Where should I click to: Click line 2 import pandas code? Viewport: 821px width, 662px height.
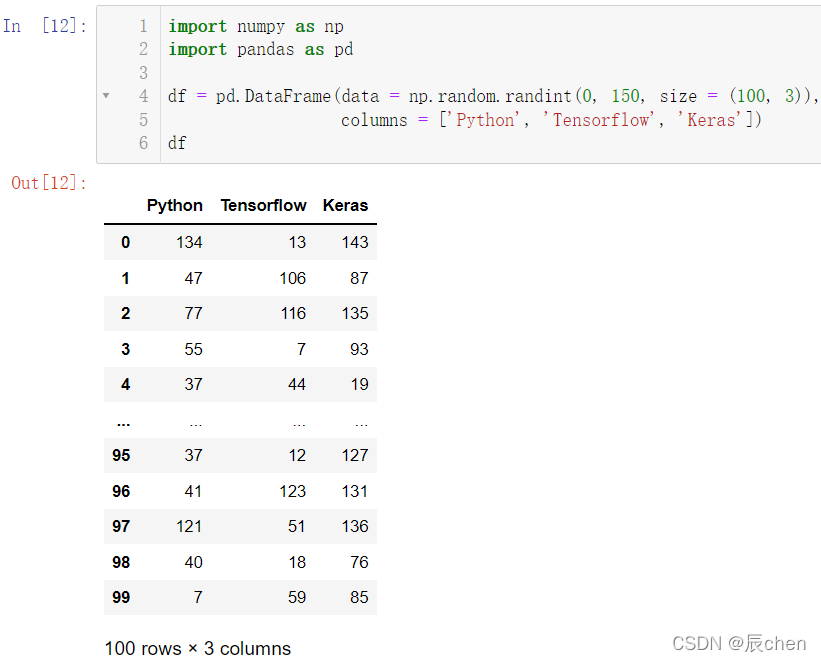[261, 49]
